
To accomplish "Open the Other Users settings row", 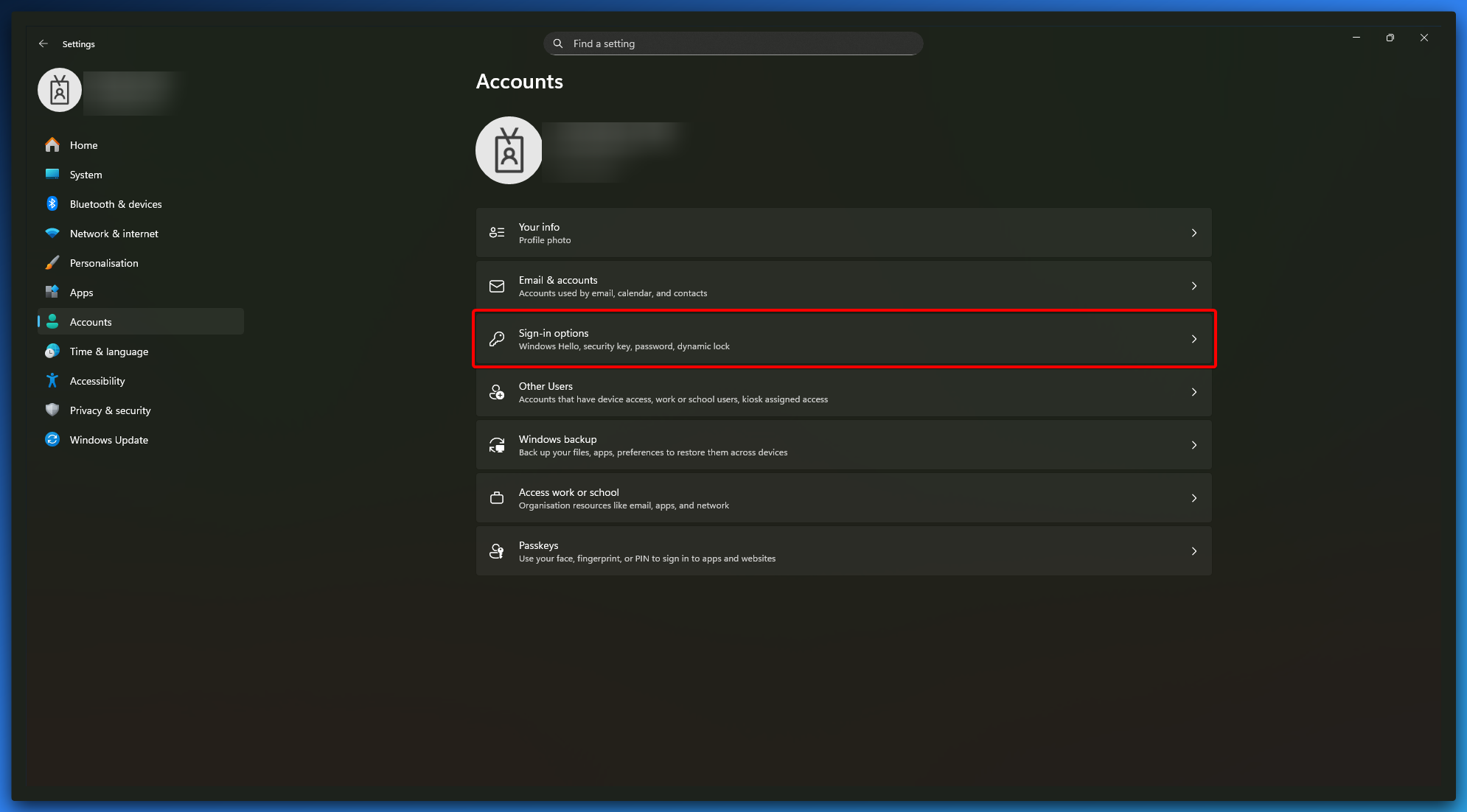I will (843, 393).
